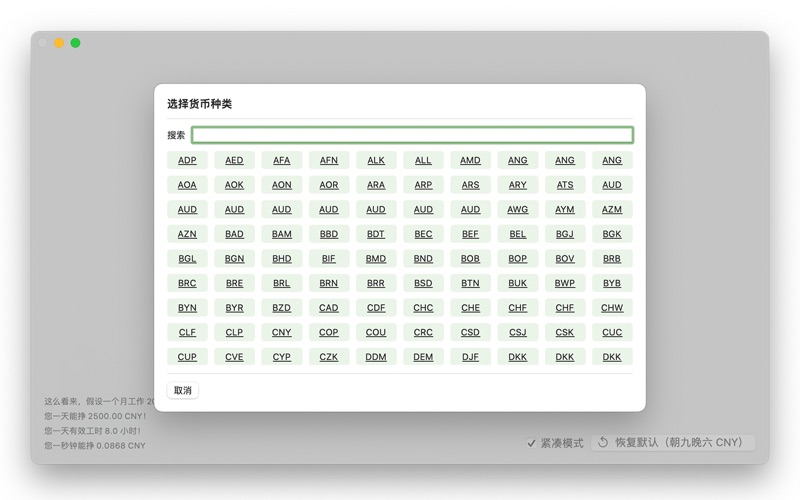Select the AZM currency
Viewport: 800px width, 500px height.
pyautogui.click(x=612, y=209)
